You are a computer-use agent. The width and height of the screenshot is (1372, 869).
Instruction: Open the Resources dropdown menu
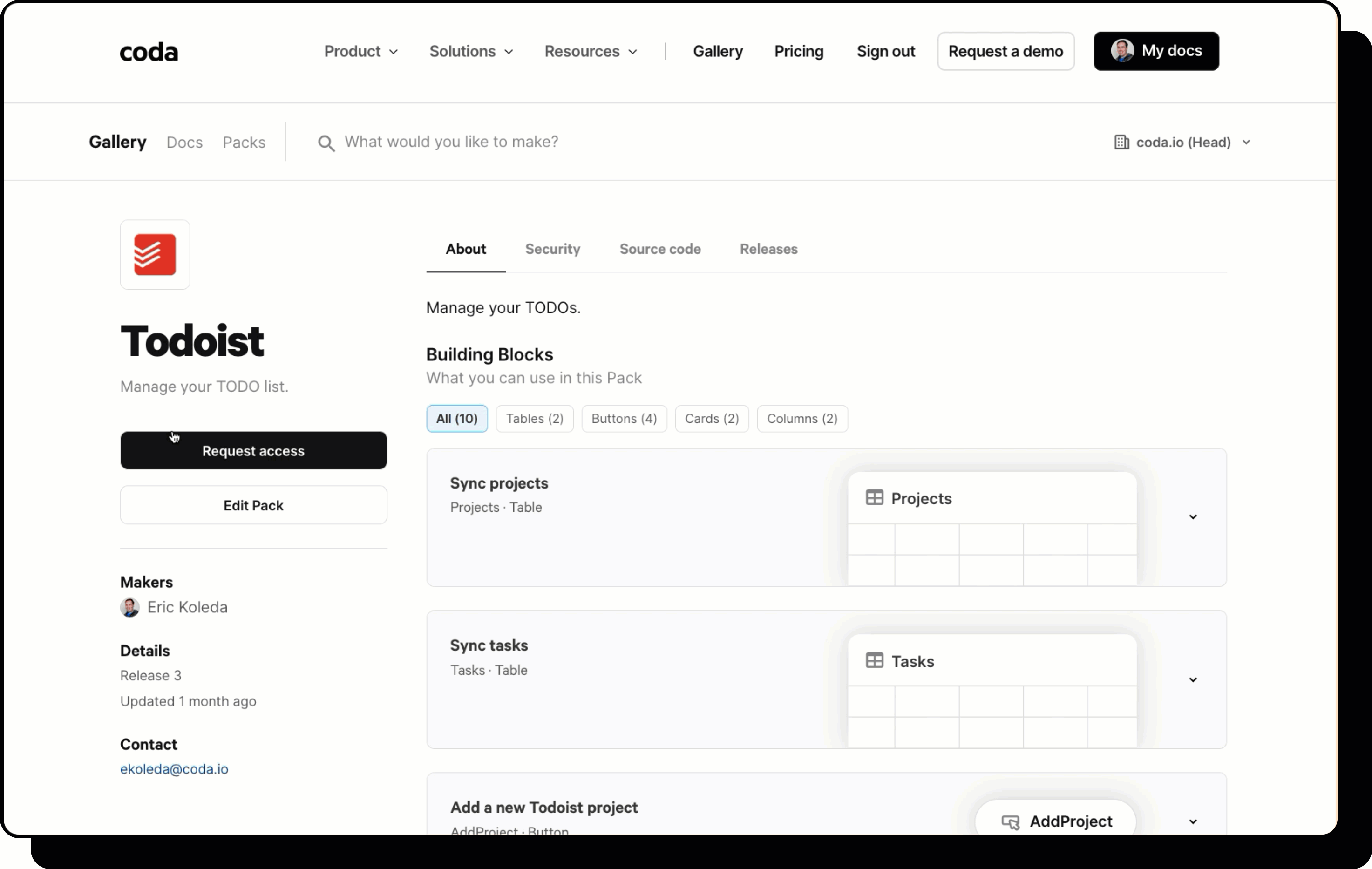click(591, 51)
